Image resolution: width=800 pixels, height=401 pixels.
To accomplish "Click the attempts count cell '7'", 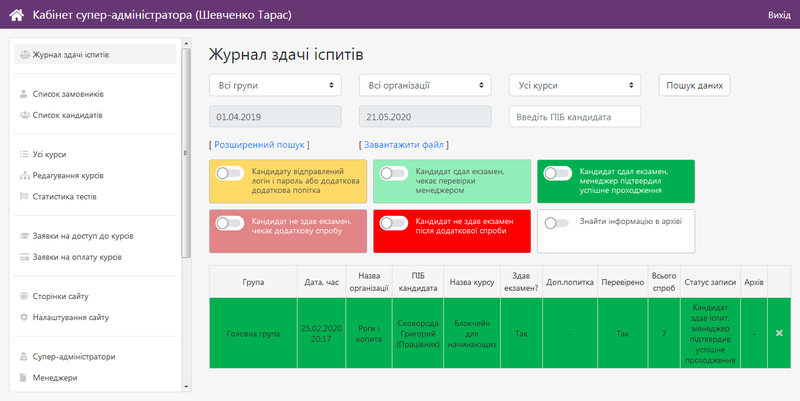I will click(x=664, y=334).
